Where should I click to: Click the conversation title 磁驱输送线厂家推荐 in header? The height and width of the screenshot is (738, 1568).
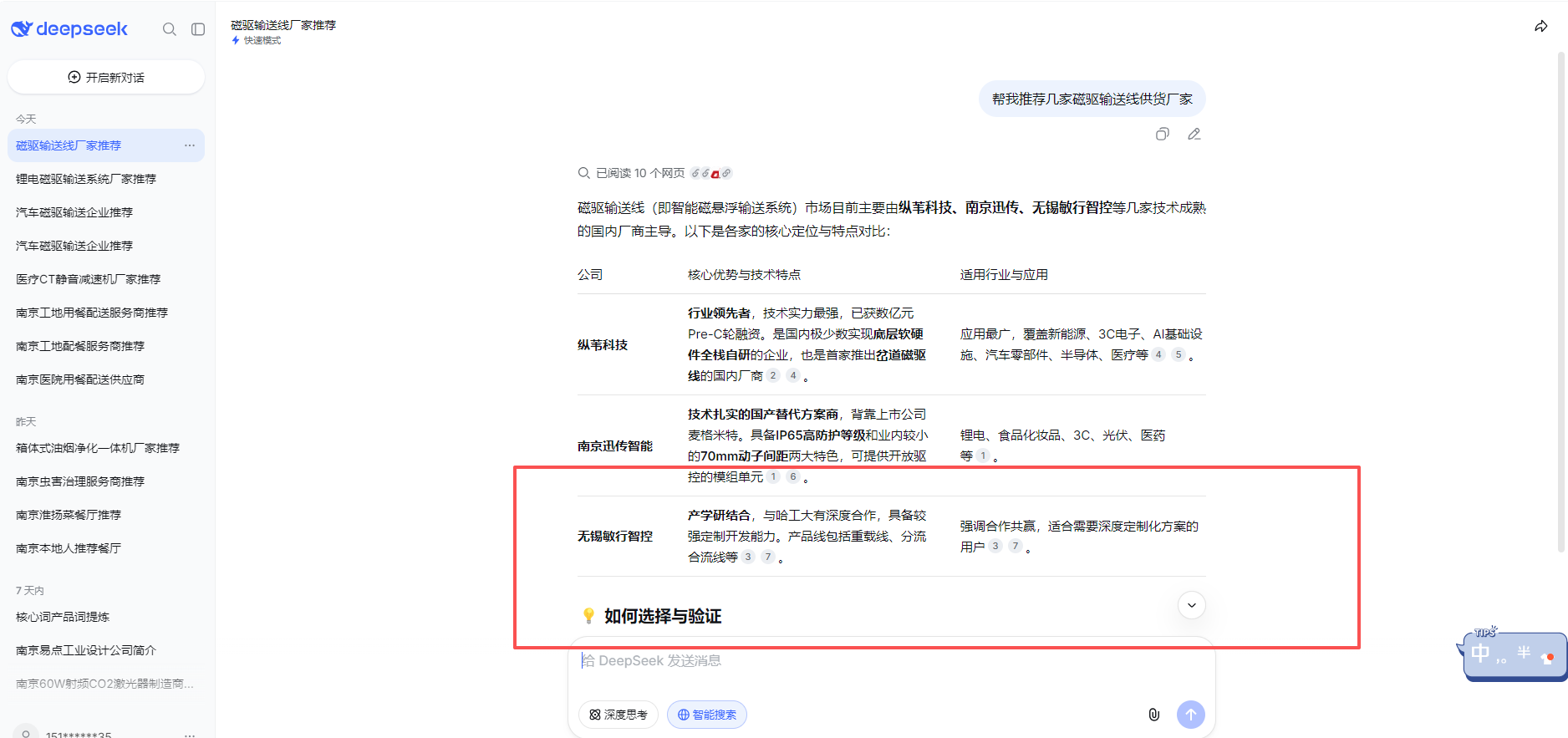pyautogui.click(x=283, y=25)
